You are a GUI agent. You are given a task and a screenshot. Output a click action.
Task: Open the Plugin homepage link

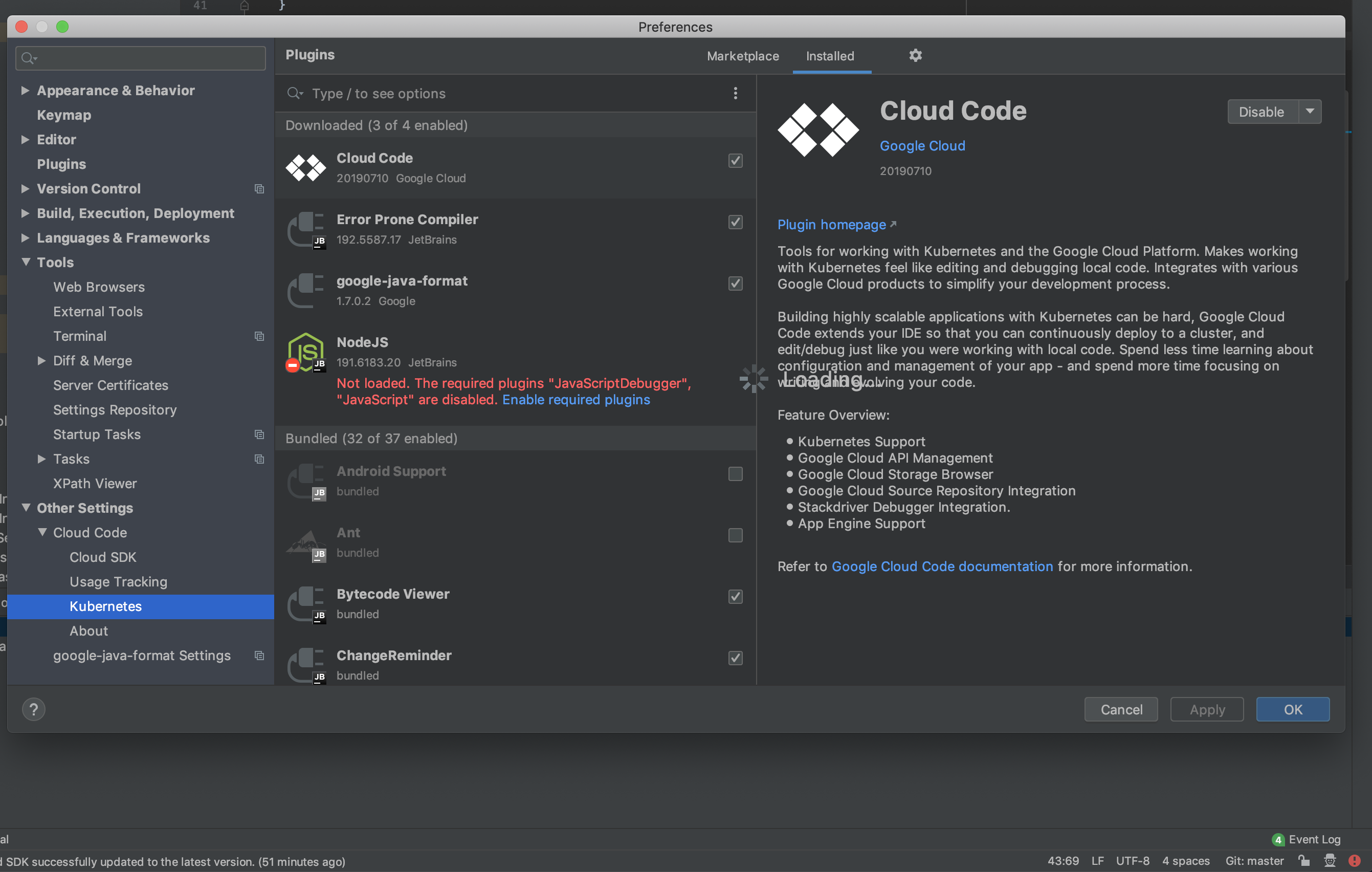coord(831,225)
